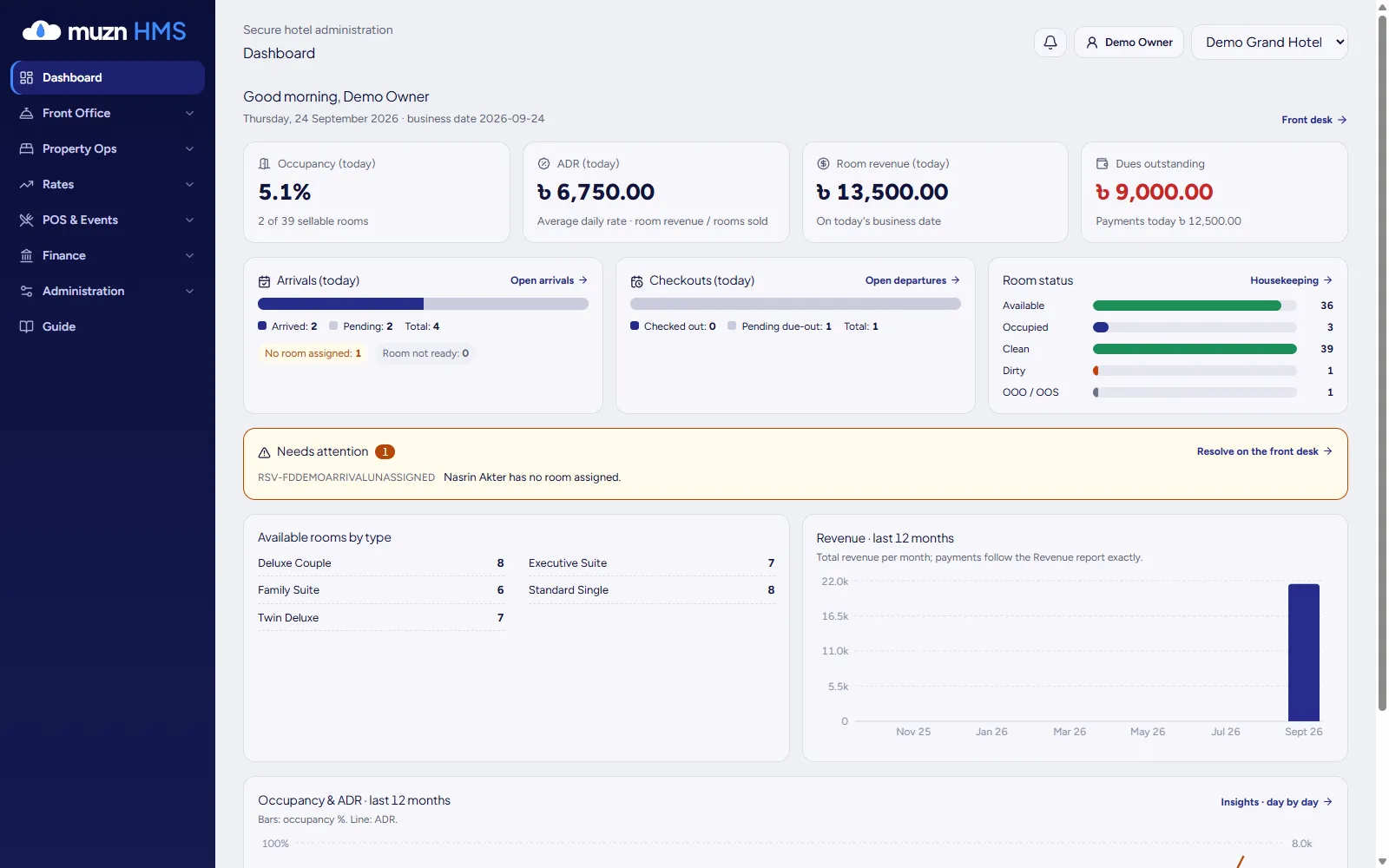
Task: Click the Rates trend icon
Action: point(26,184)
